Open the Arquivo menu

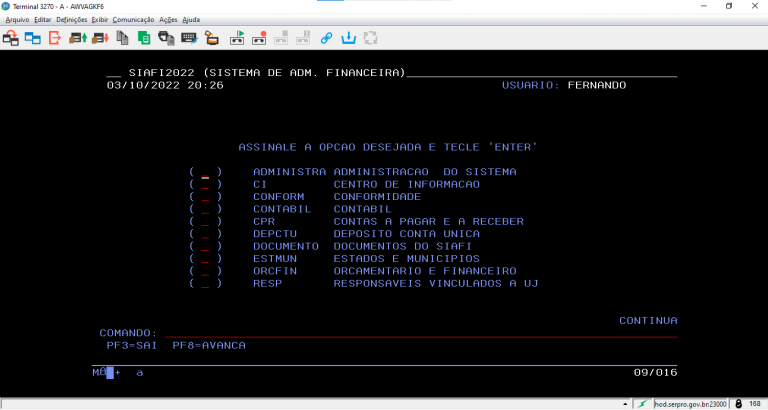[x=17, y=19]
